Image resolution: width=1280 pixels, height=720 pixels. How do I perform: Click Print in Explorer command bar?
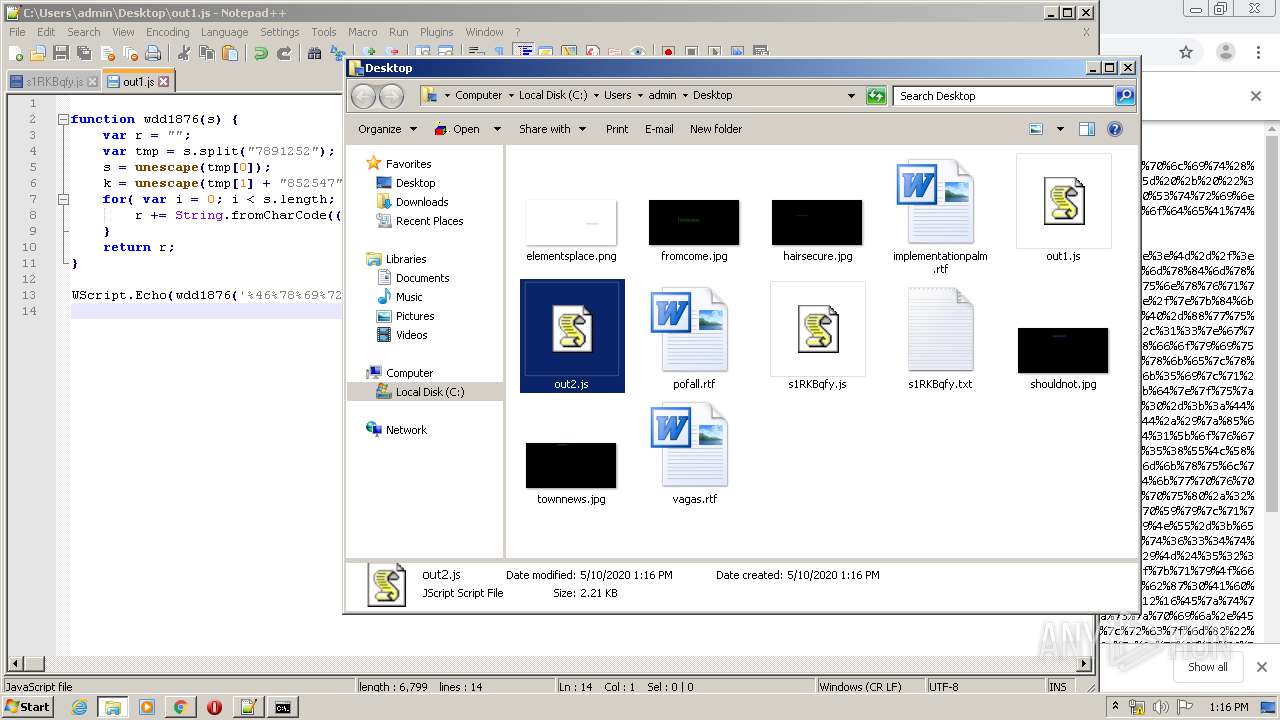[617, 129]
